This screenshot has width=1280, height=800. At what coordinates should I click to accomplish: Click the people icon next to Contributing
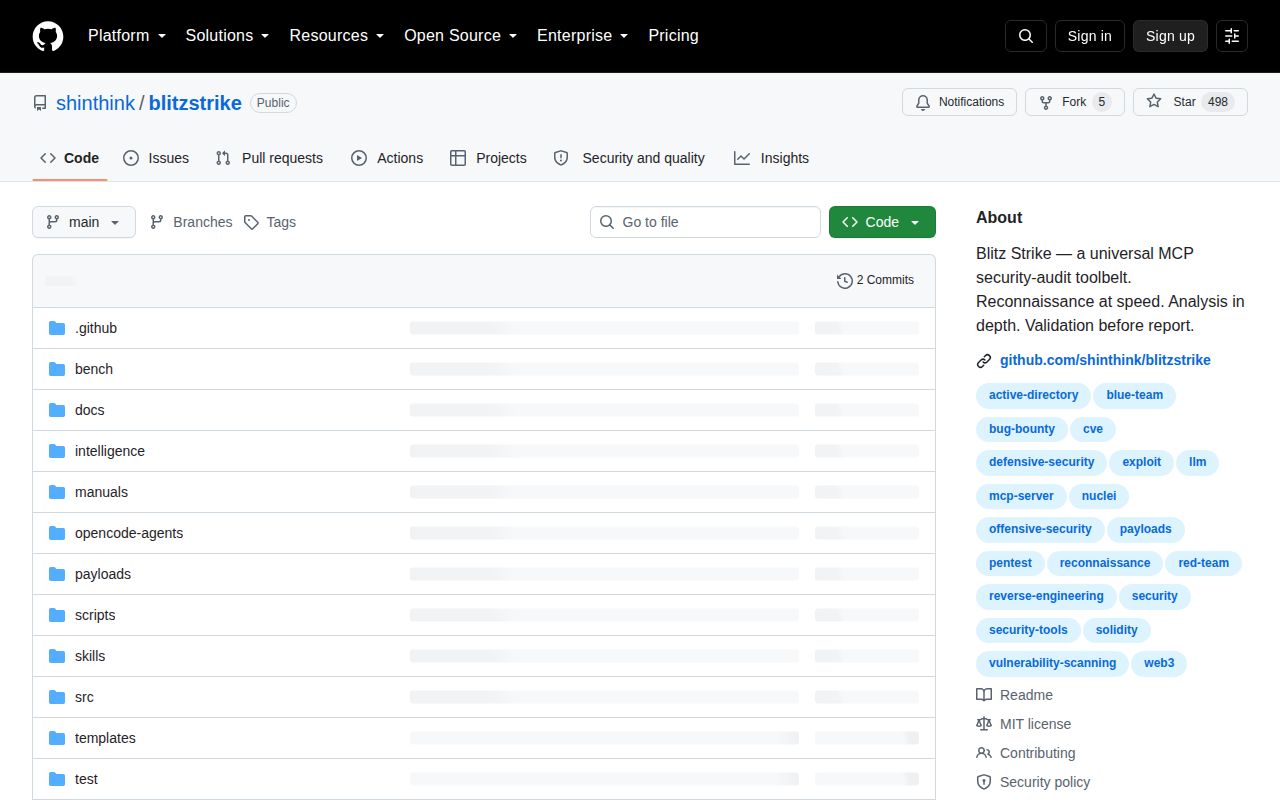(984, 753)
